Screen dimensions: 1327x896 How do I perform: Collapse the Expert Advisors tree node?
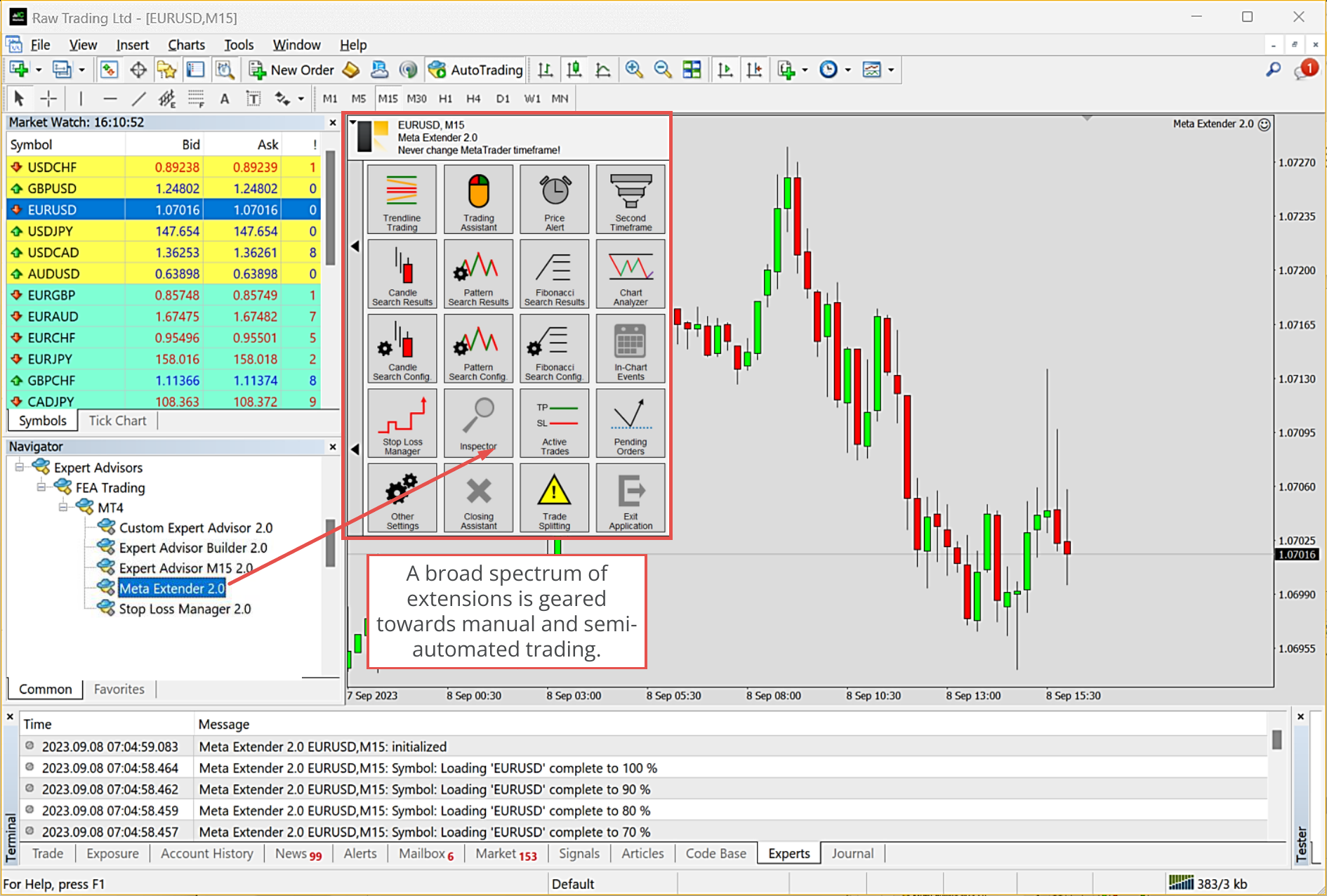(20, 467)
